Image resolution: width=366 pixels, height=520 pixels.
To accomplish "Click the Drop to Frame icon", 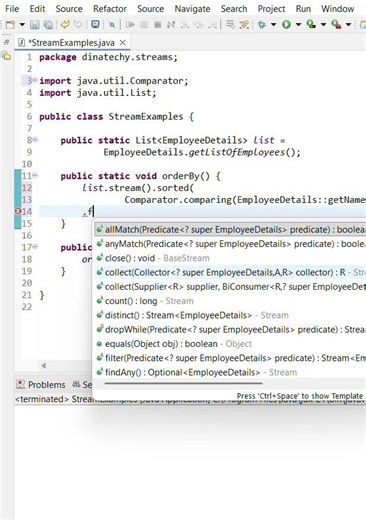I will 230,24.
